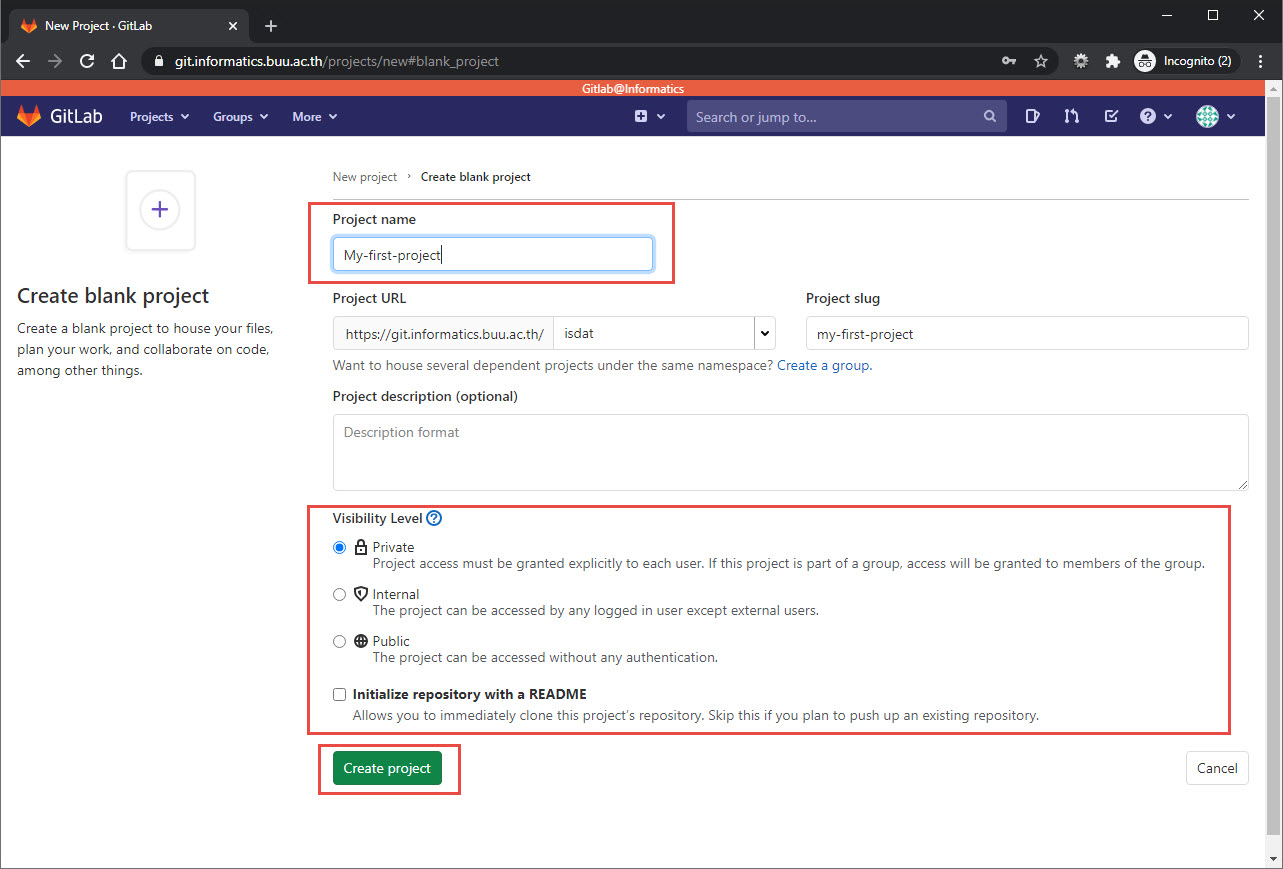
Task: Click the Project description text area
Action: point(790,452)
